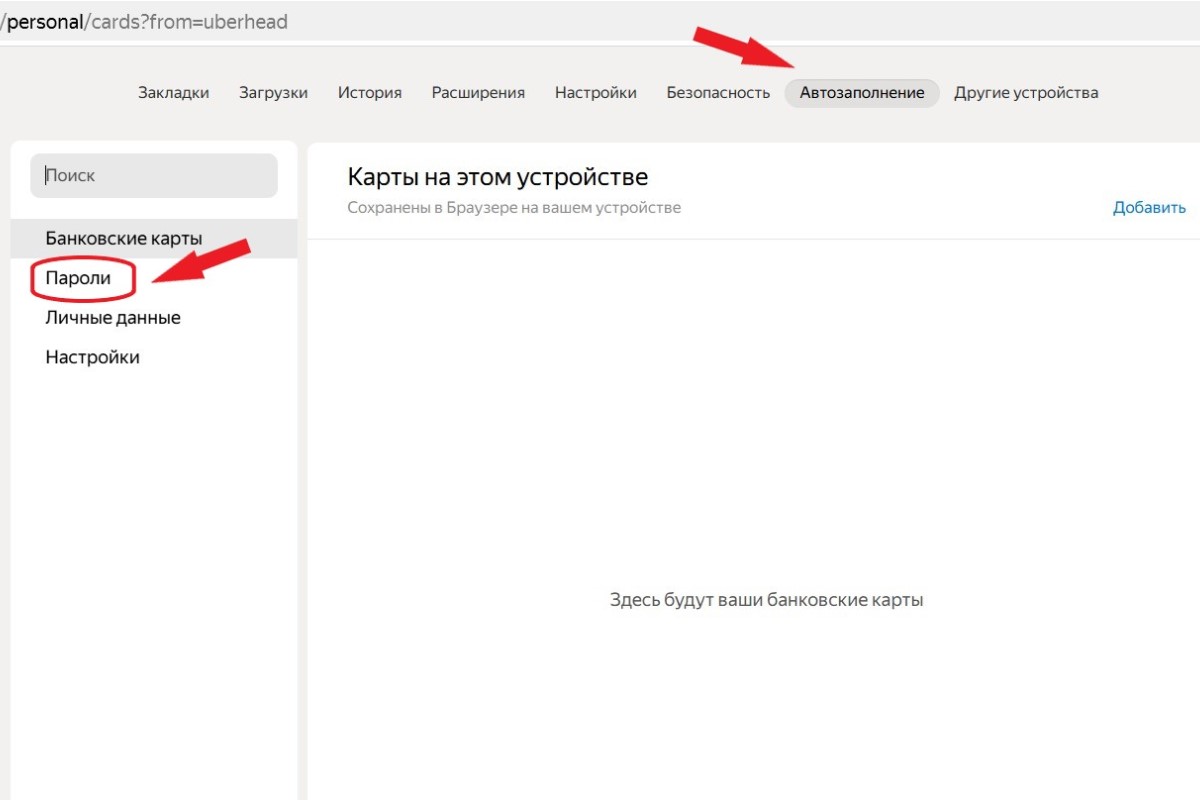1200x800 pixels.
Task: Select the Настройки tab in top navigation
Action: click(x=596, y=93)
